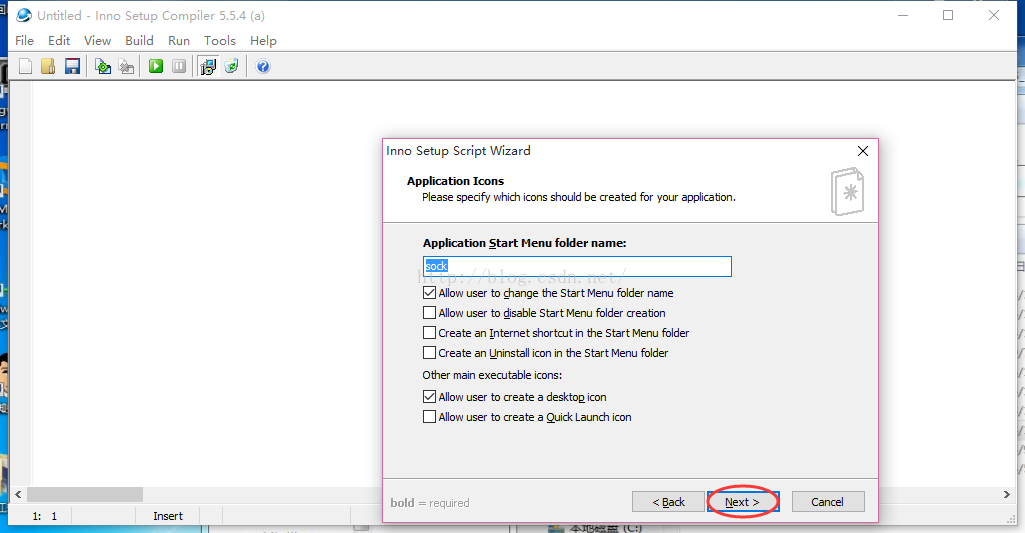Click the green Run toolbar icon
Screen dimensions: 1025x533
pos(156,66)
